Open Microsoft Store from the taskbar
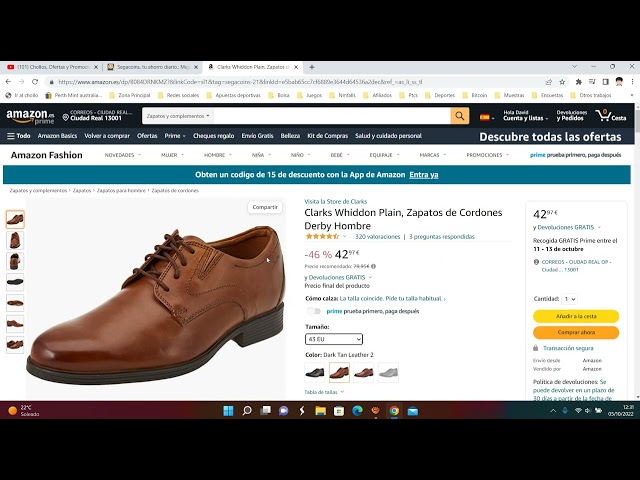Image resolution: width=640 pixels, height=480 pixels. (x=339, y=411)
